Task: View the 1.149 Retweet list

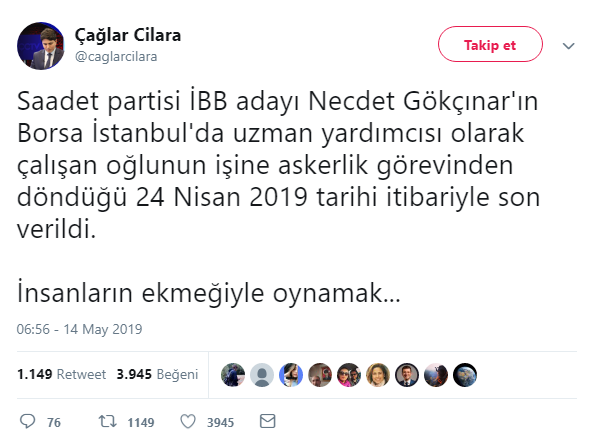Action: [62, 375]
